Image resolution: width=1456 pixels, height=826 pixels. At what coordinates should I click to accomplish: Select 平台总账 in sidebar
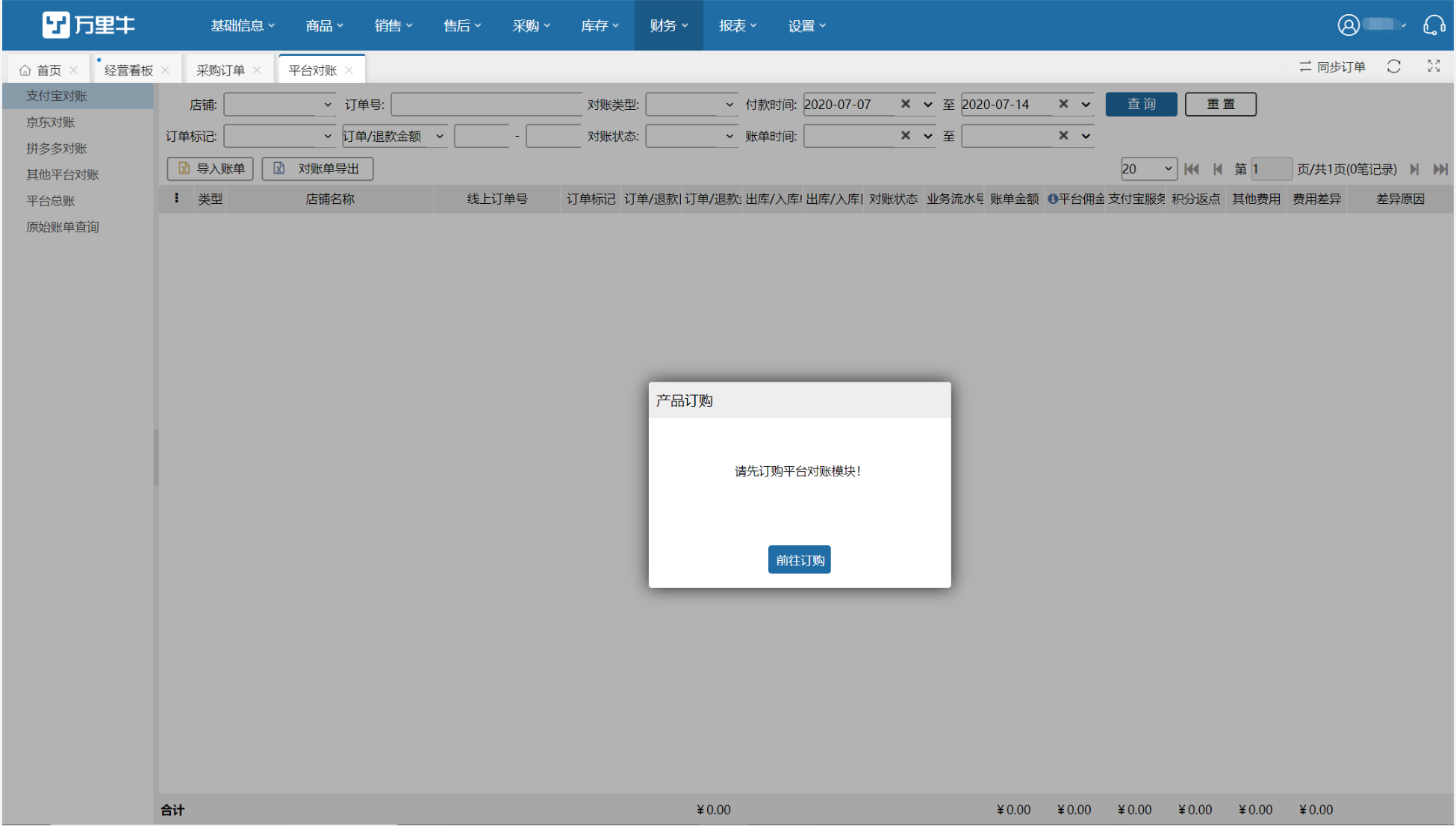click(x=78, y=200)
